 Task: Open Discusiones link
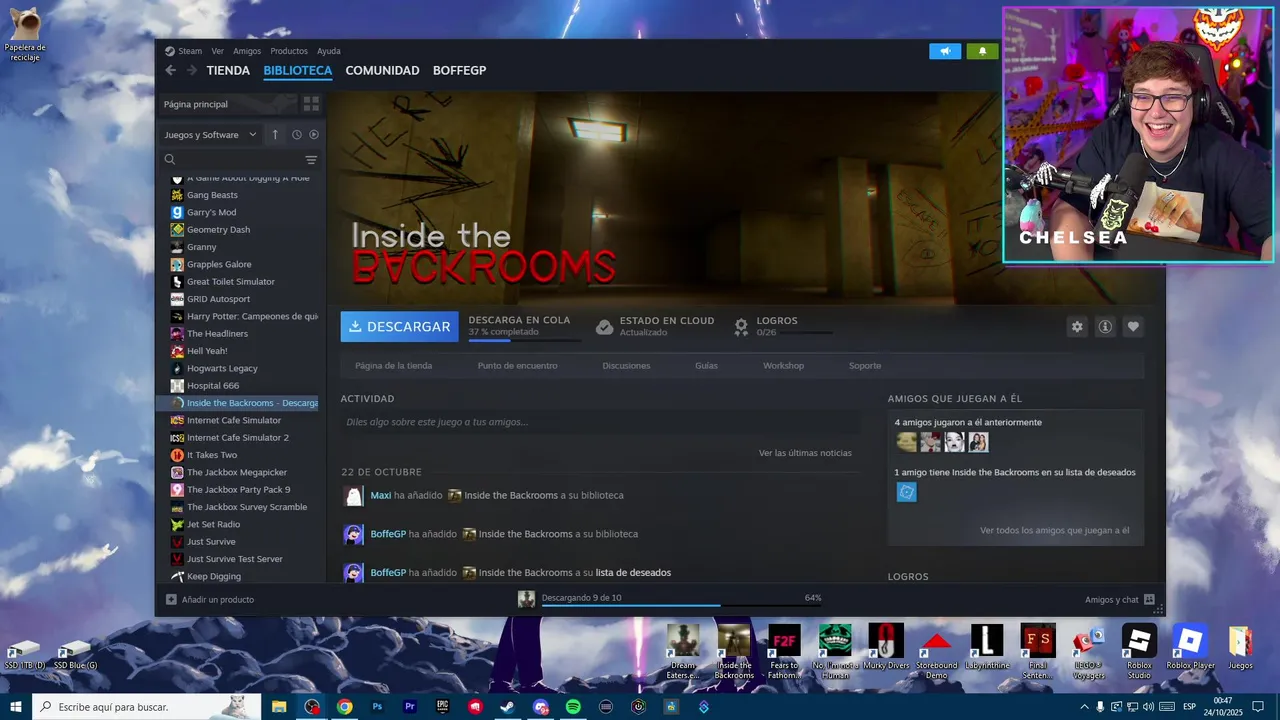click(626, 366)
